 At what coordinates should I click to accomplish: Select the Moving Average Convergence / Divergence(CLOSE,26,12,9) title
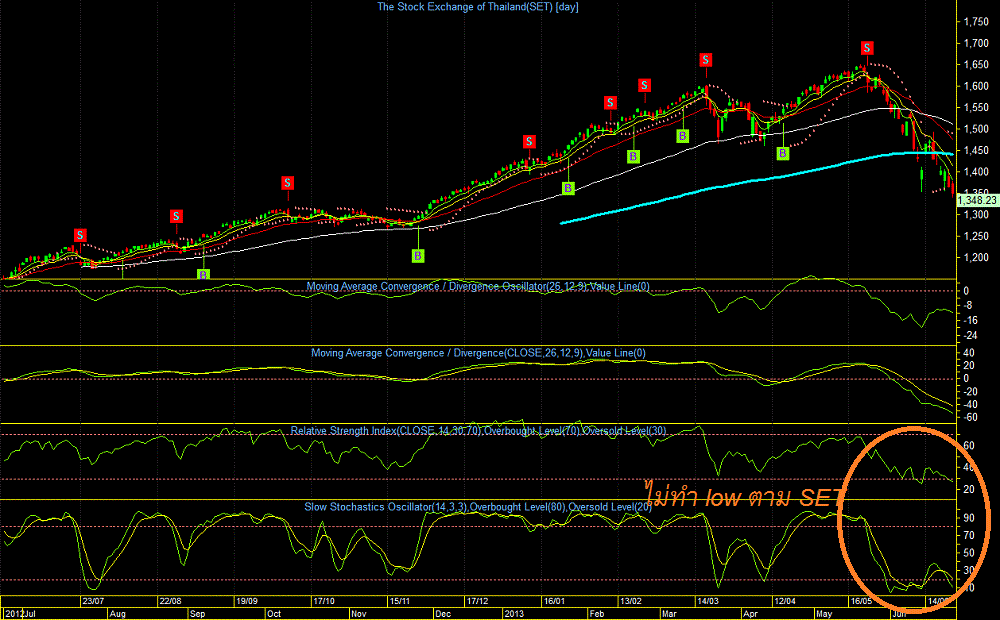click(478, 353)
